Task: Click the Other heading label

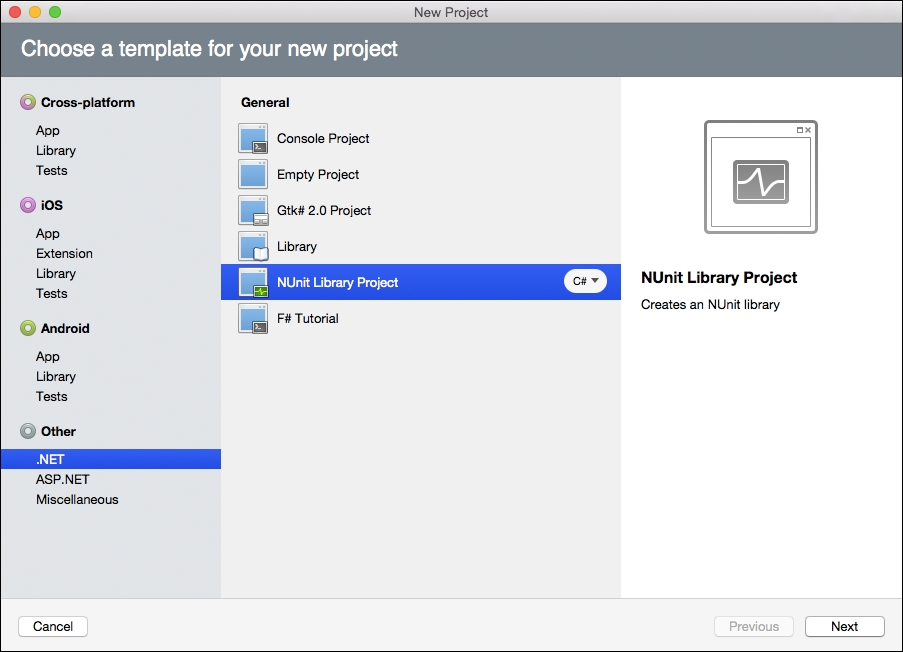Action: coord(58,431)
